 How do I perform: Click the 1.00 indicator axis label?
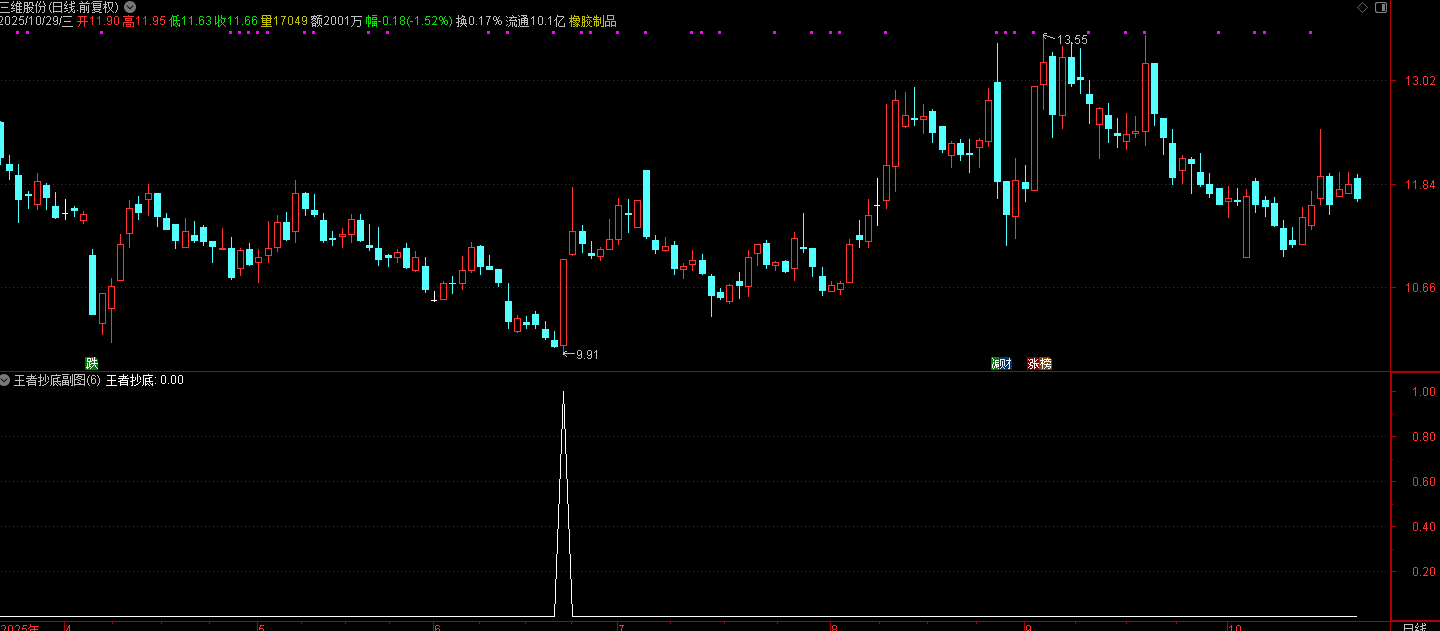tap(1424, 392)
